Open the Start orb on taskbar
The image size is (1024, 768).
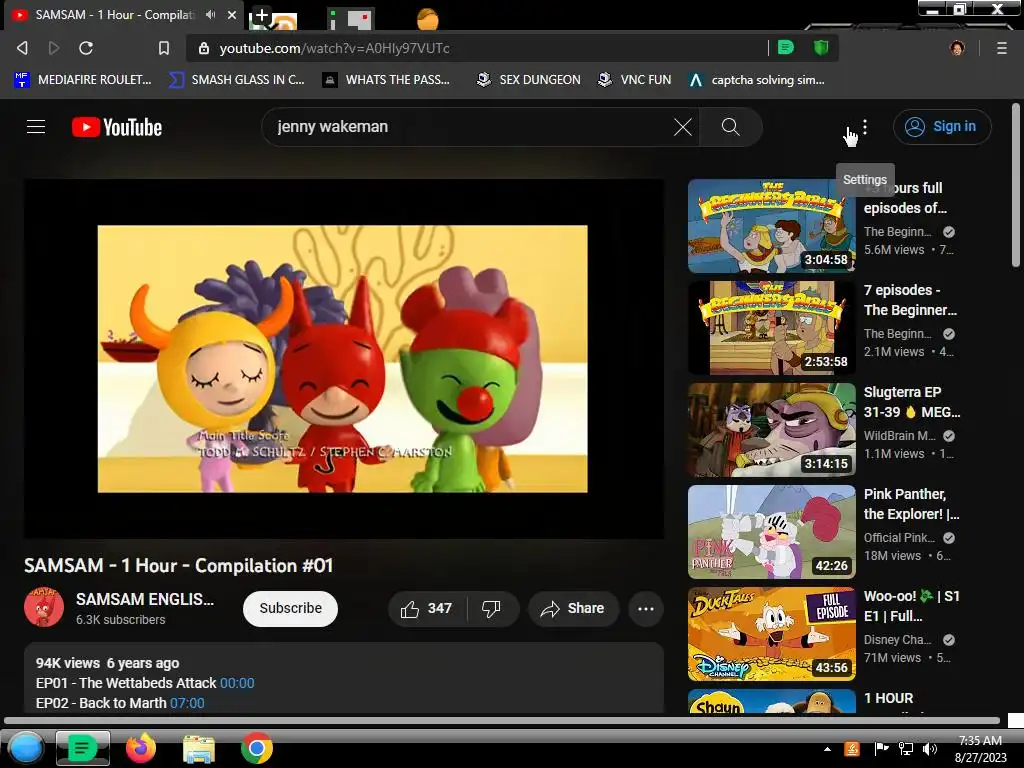pyautogui.click(x=25, y=748)
